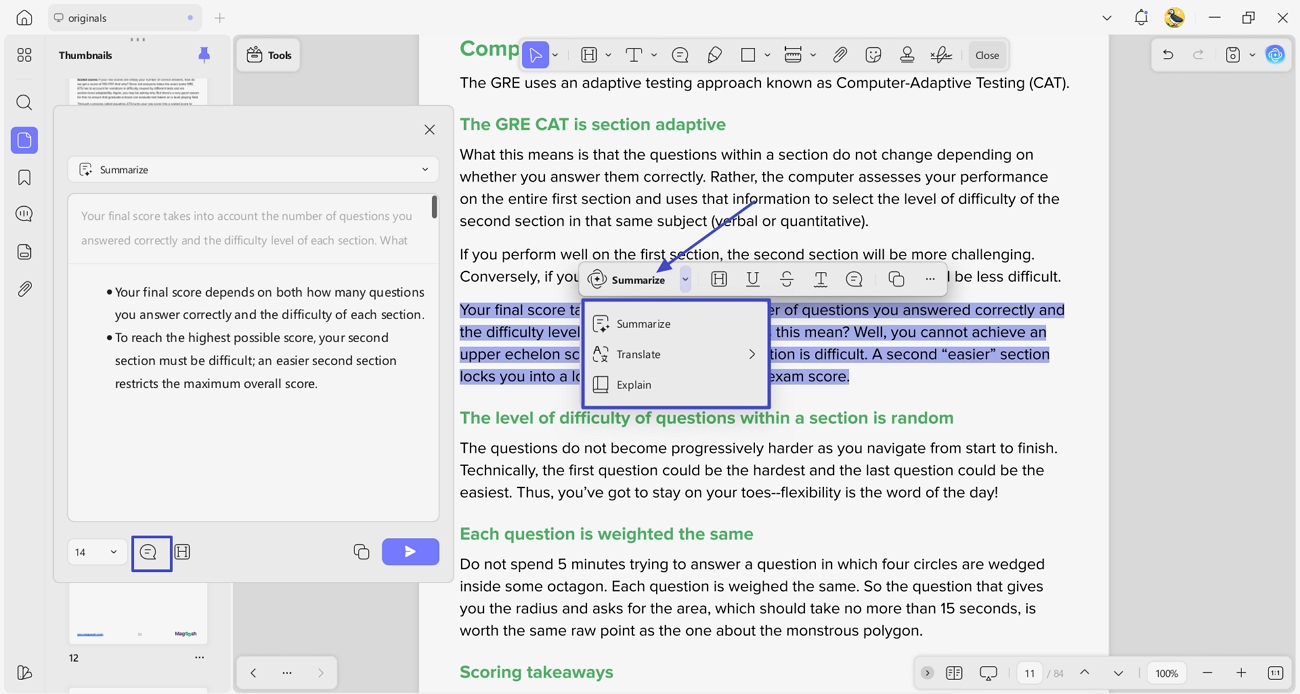The height and width of the screenshot is (694, 1300).
Task: Toggle the pin on Thumbnails panel
Action: point(204,55)
